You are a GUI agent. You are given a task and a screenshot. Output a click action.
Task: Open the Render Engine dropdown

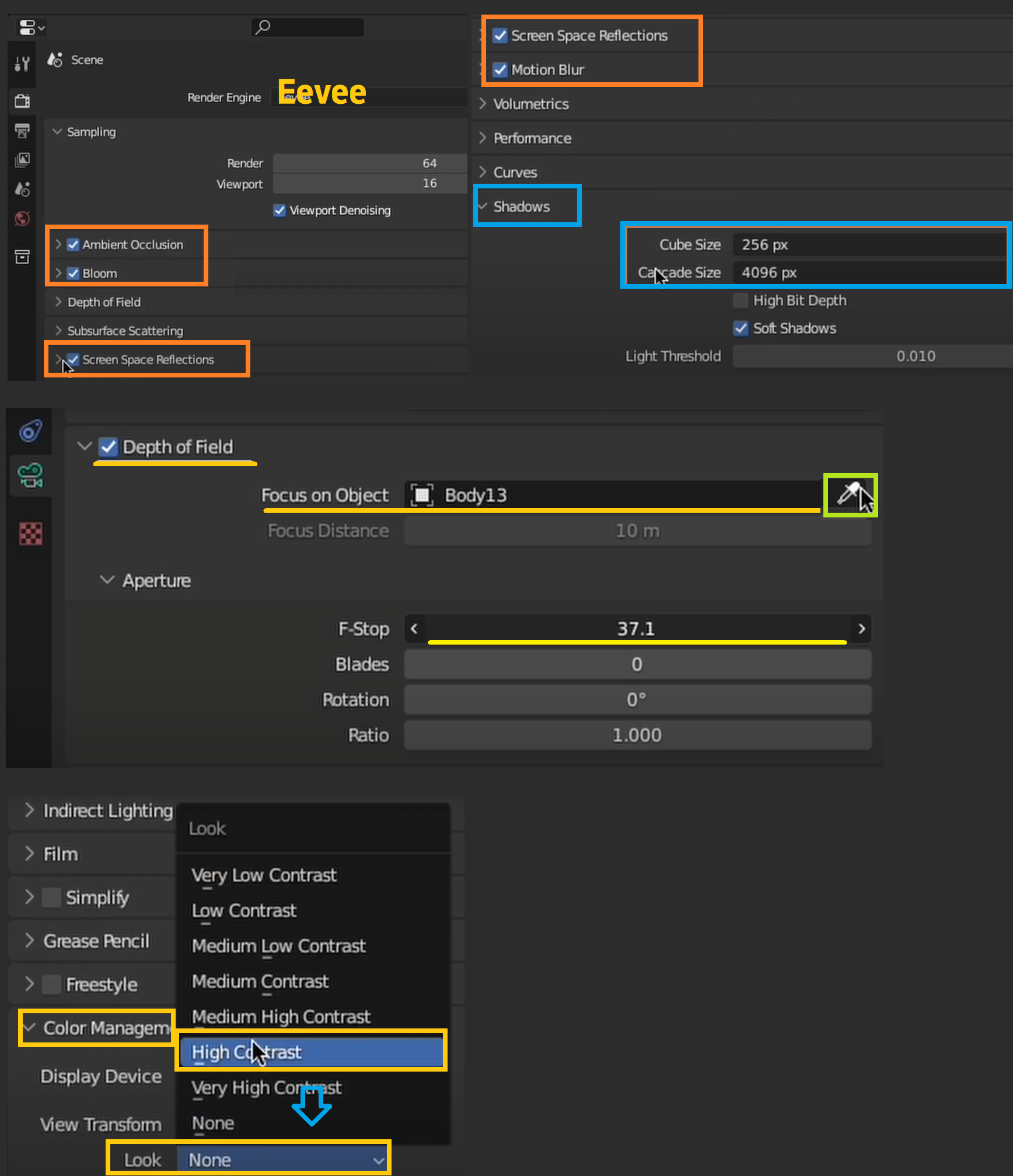coord(369,97)
